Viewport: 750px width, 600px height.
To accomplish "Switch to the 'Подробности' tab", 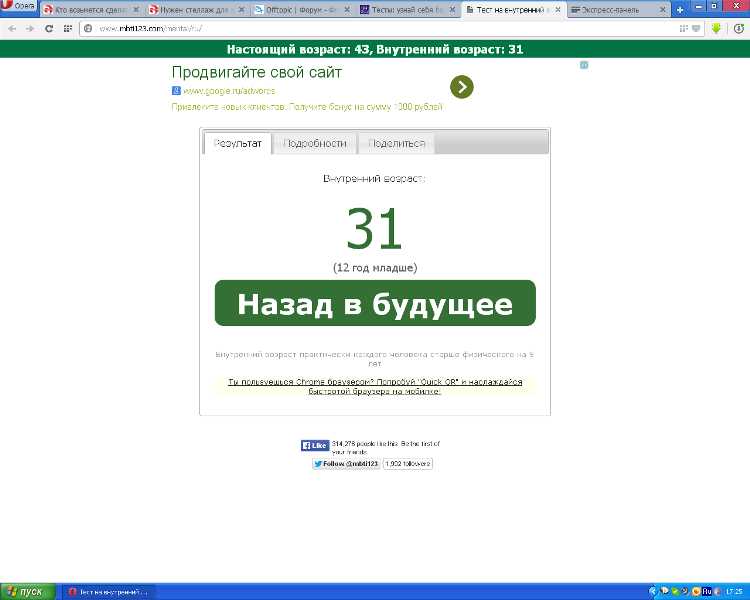I will point(315,143).
